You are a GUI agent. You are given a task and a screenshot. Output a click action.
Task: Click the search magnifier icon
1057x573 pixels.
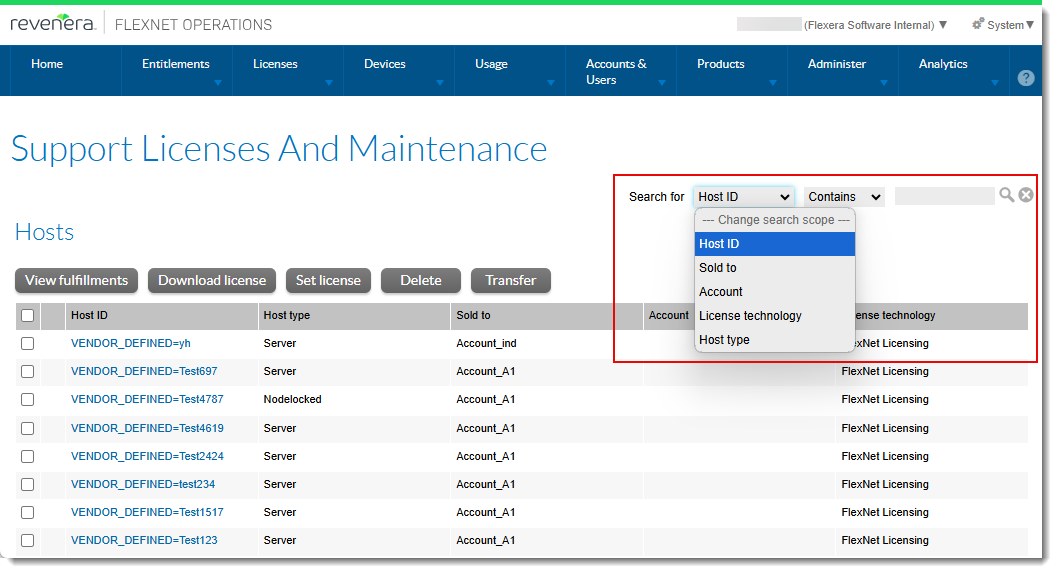coord(1006,195)
